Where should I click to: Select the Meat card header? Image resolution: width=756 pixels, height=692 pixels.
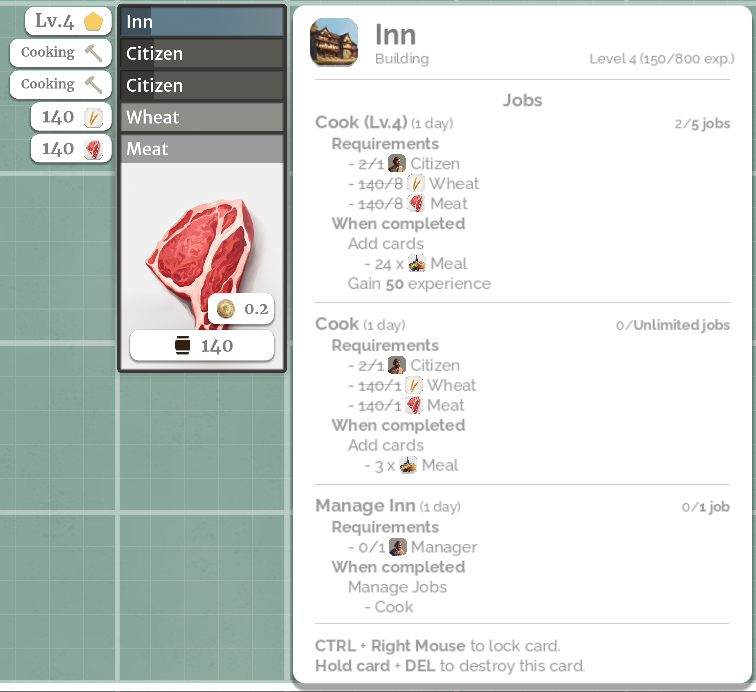[202, 149]
